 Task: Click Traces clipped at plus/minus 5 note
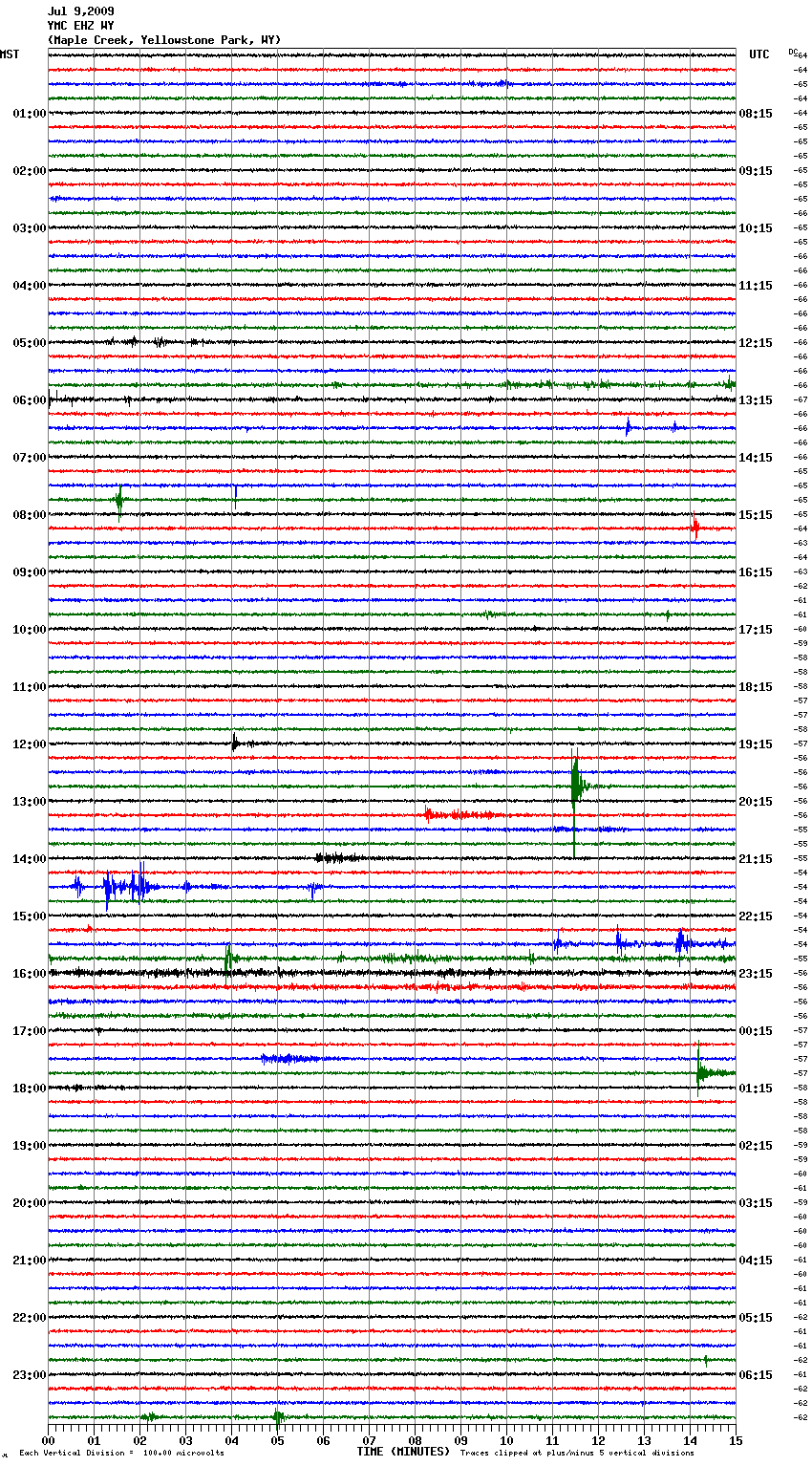(x=577, y=1453)
